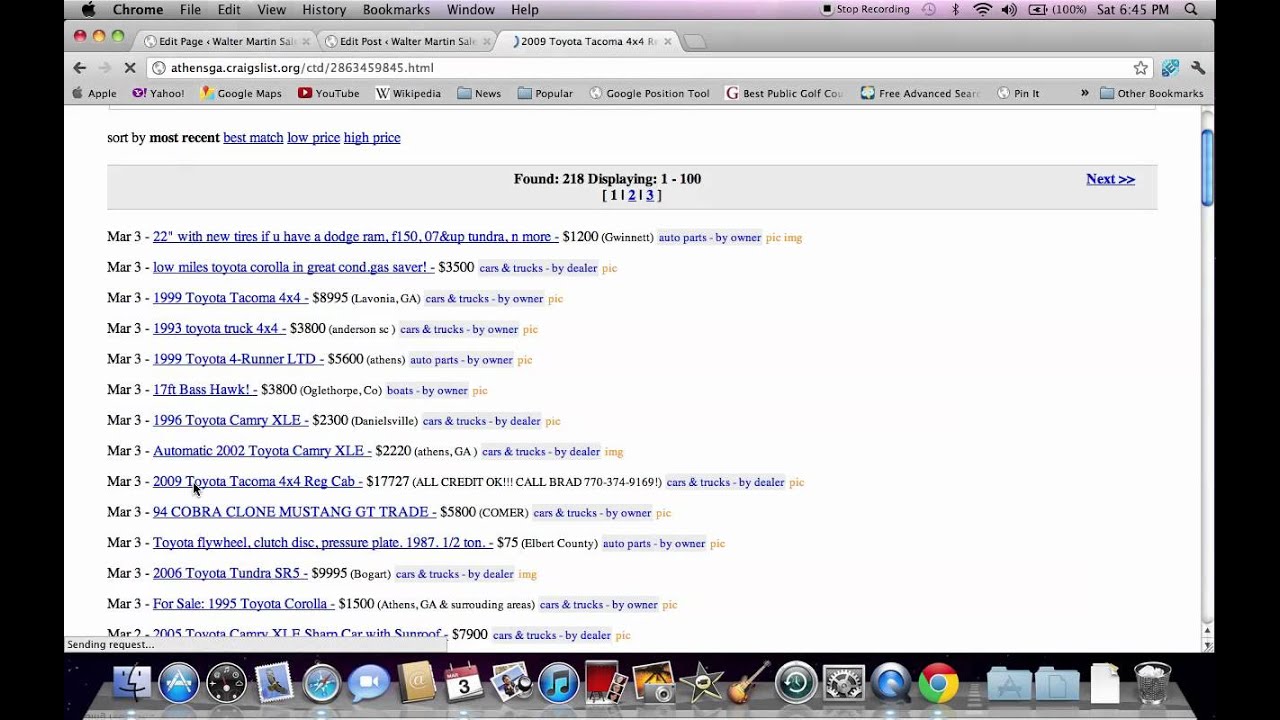
Task: Click Stop Recording in the menu bar
Action: 865,9
